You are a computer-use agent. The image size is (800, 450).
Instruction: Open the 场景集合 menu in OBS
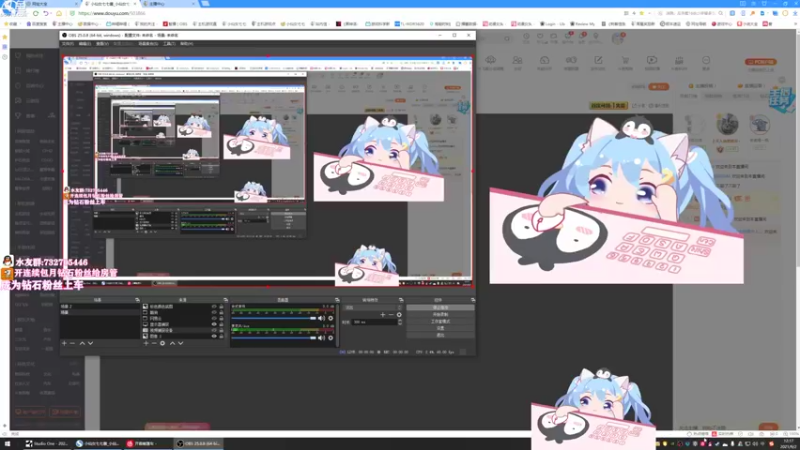(x=148, y=44)
